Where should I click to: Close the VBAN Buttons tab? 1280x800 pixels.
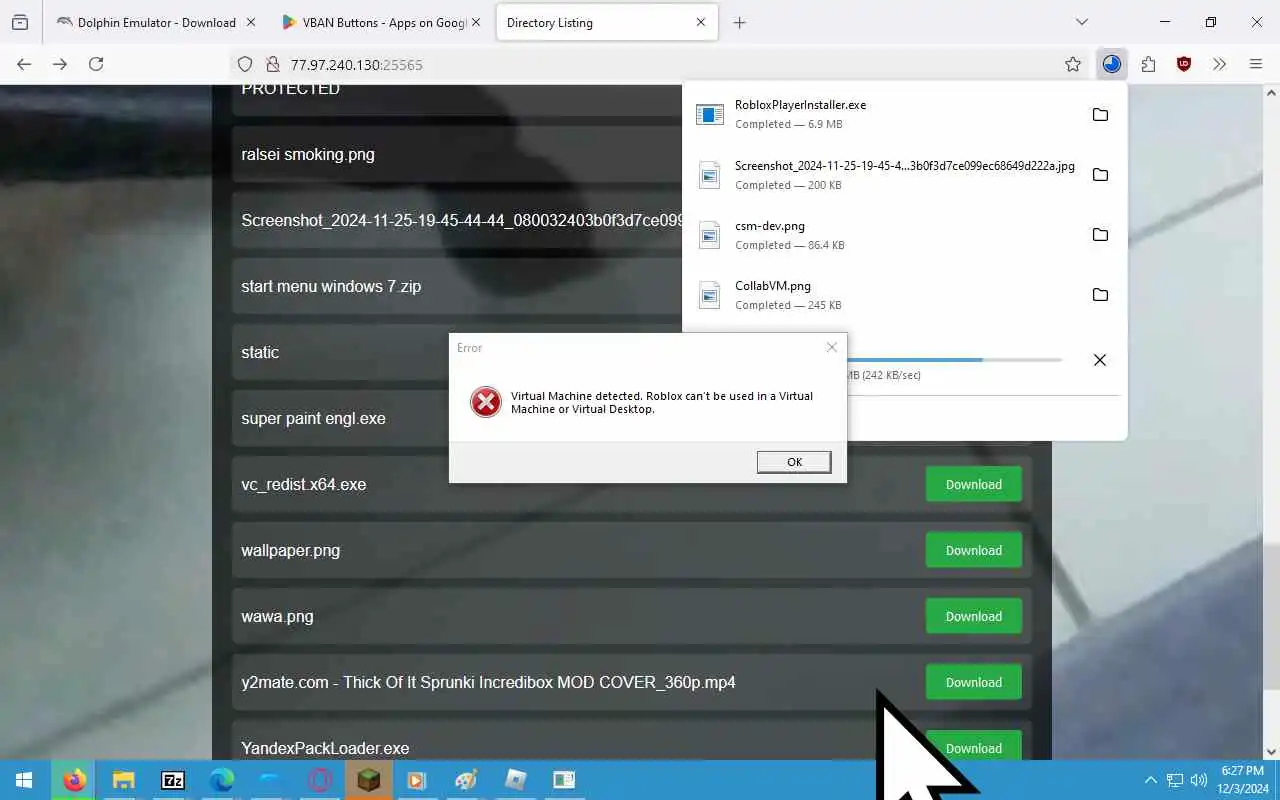pyautogui.click(x=475, y=22)
